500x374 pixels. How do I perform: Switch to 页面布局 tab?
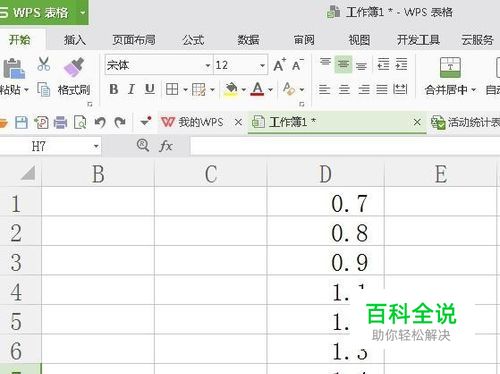[134, 40]
